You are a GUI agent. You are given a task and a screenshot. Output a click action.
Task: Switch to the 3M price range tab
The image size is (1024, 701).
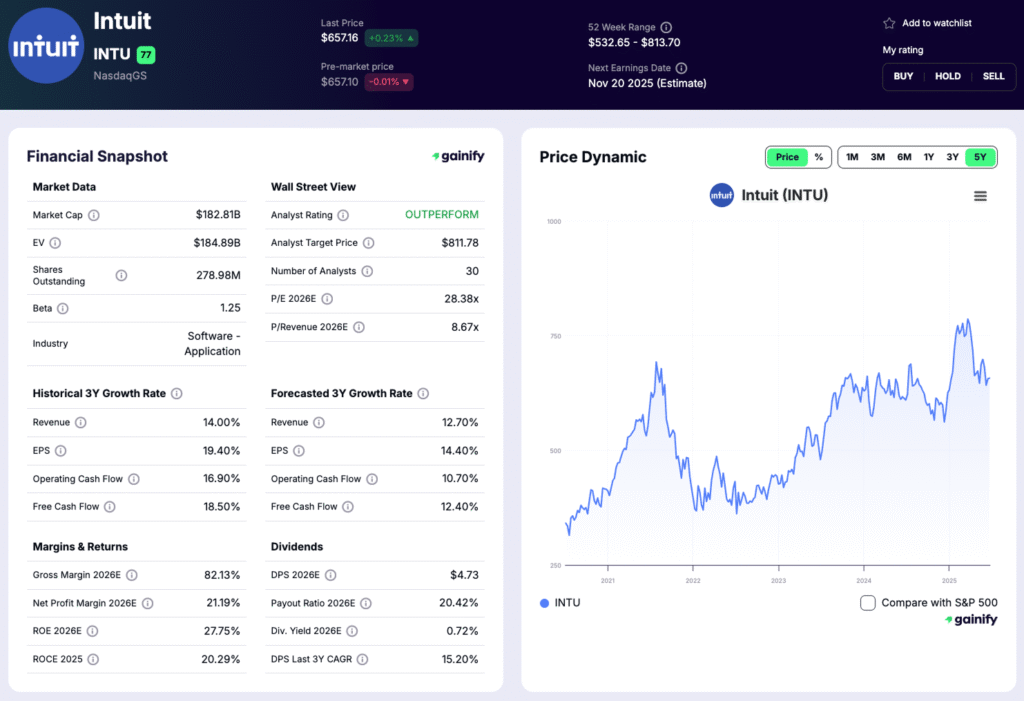tap(877, 157)
